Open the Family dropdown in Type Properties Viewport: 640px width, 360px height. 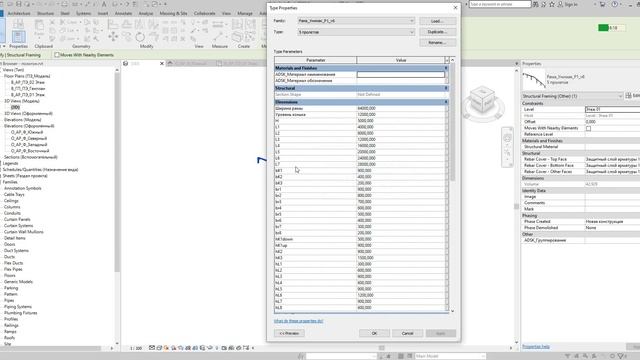point(356,20)
